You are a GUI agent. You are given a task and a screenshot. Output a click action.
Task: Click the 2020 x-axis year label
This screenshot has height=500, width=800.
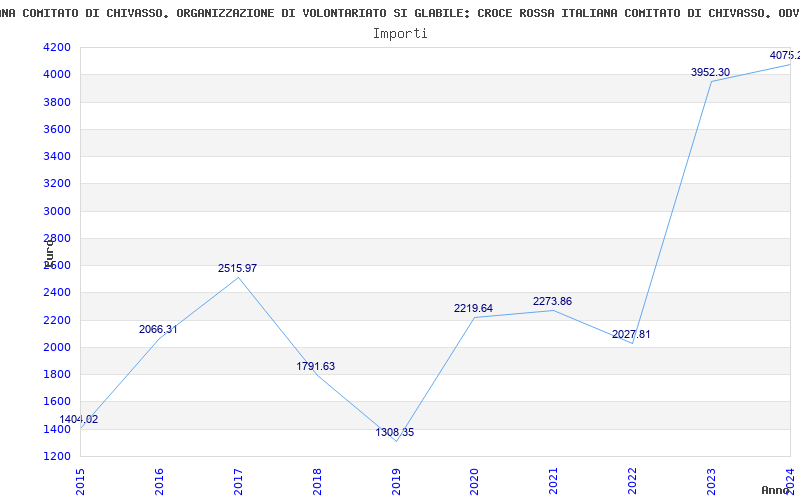coord(474,482)
